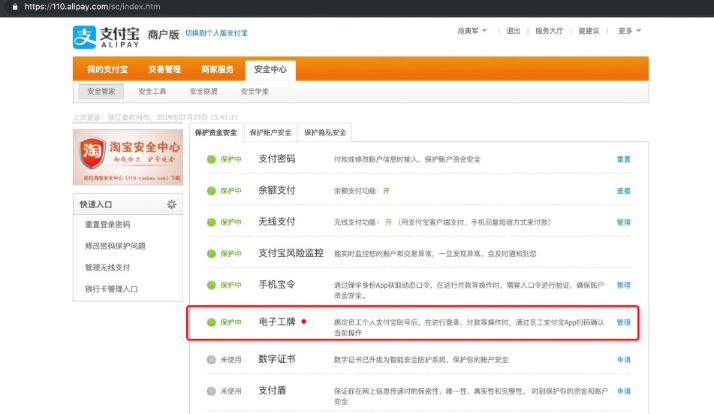Screen dimensions: 714x414
Task: Expand the 更多 dropdown menu
Action: 629,31
